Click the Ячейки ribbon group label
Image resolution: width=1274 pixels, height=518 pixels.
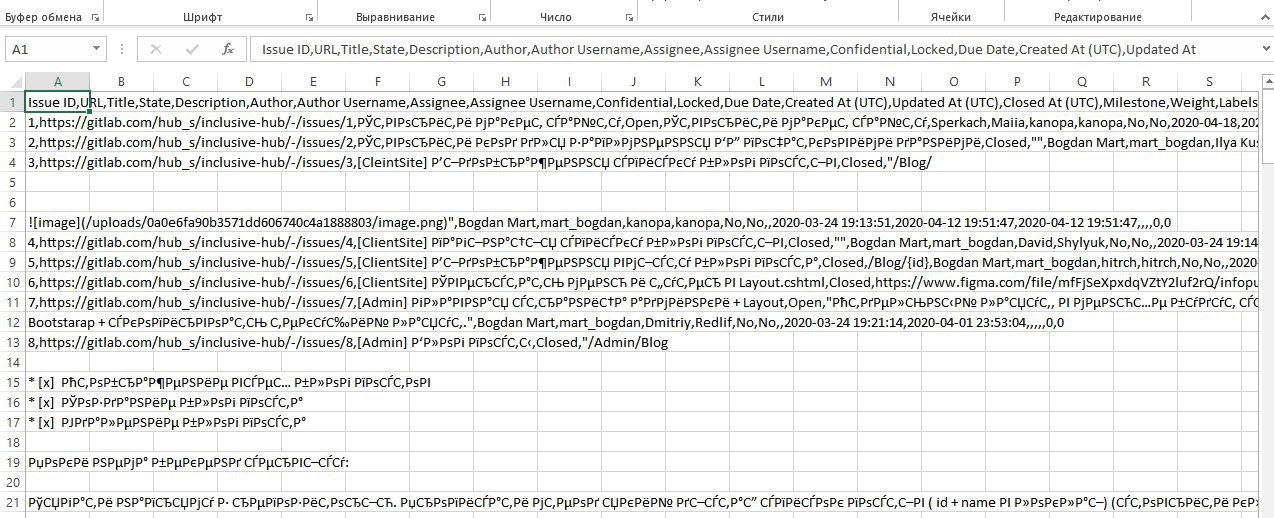coord(951,17)
